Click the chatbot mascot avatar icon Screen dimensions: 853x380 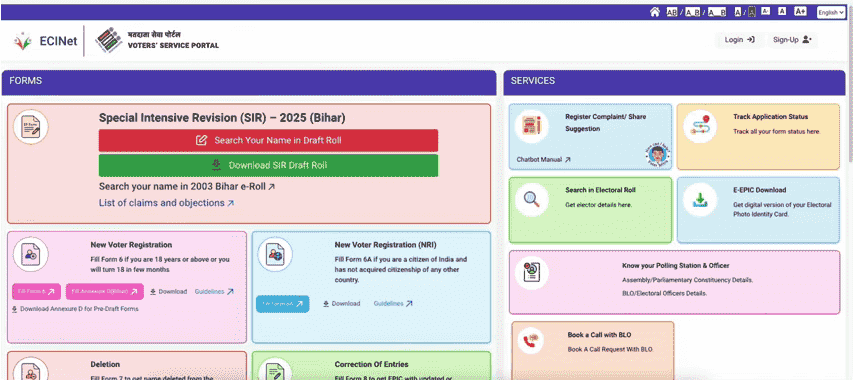(x=657, y=155)
